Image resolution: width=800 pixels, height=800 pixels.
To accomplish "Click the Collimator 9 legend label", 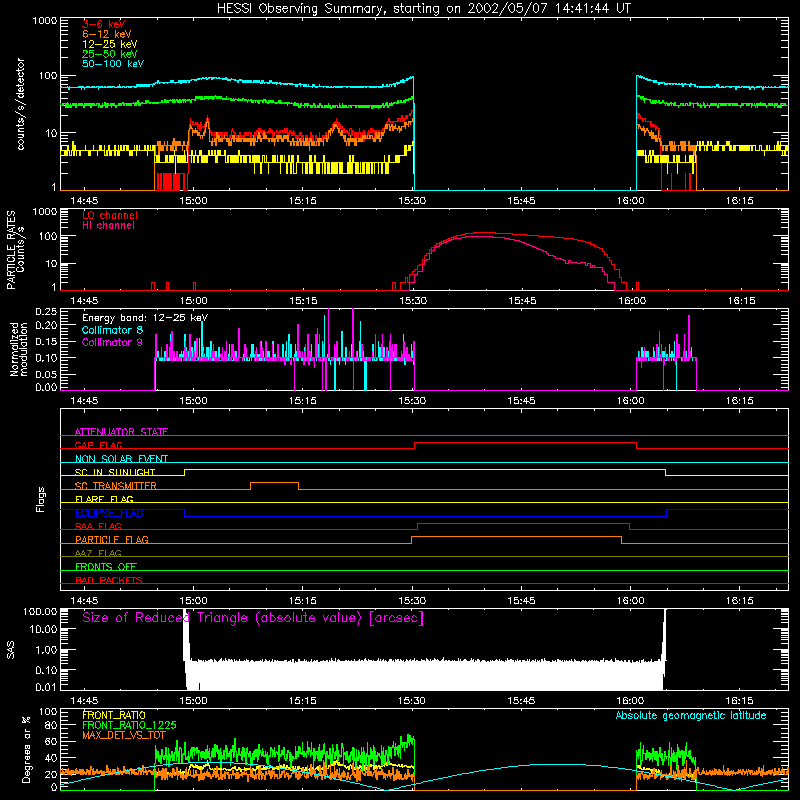I will [x=112, y=342].
